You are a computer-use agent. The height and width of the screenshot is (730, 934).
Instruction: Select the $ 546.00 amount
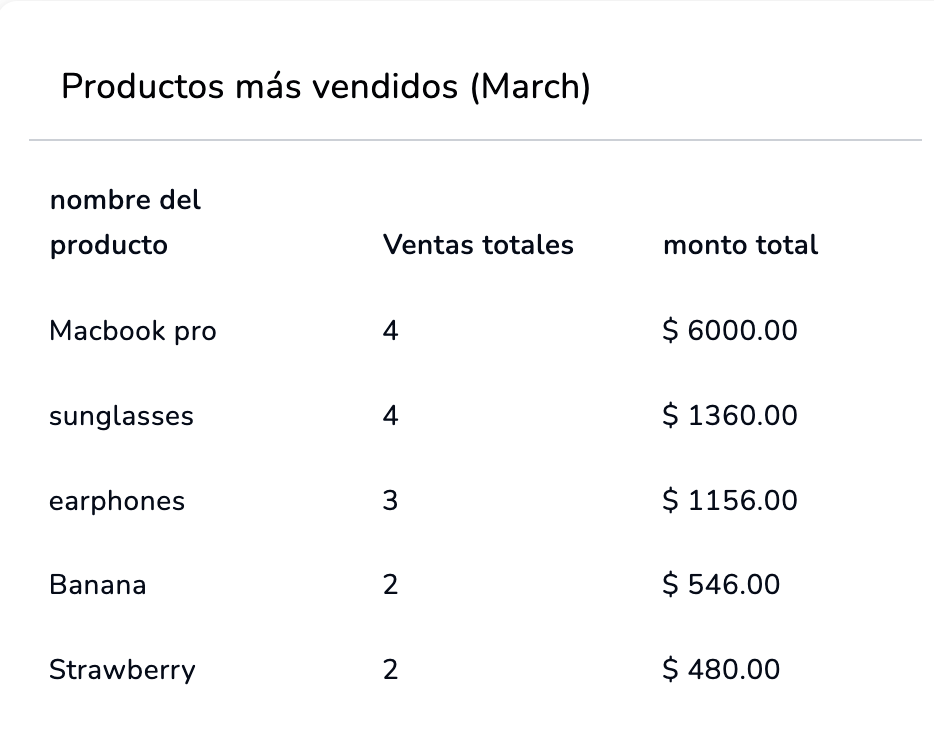coord(721,585)
